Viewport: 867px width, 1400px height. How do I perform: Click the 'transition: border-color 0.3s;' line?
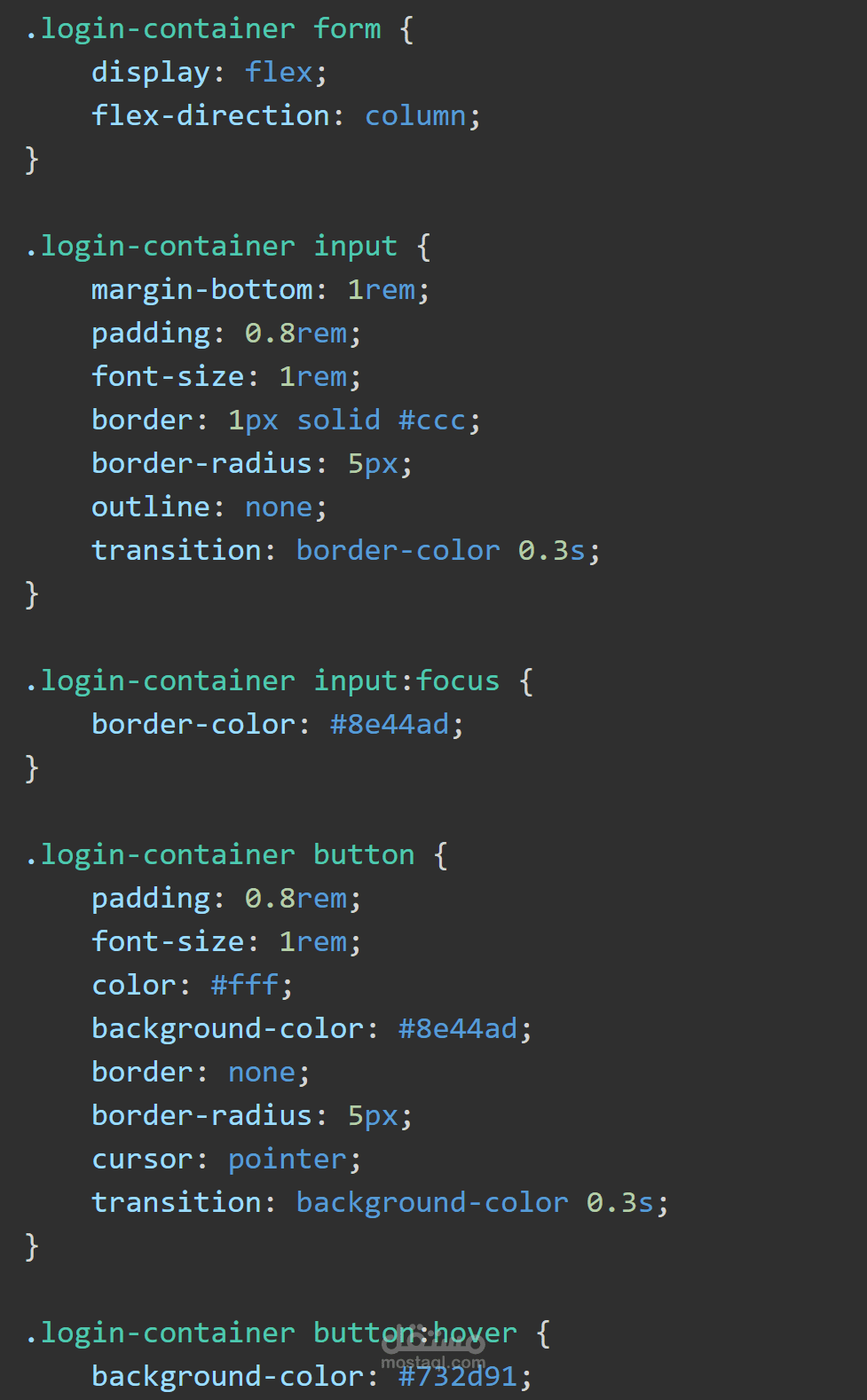pyautogui.click(x=346, y=551)
